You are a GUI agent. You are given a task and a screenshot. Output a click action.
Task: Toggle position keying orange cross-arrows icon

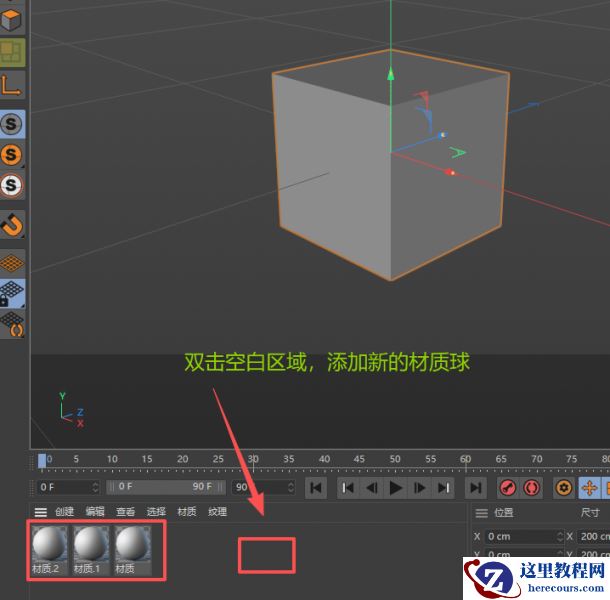click(x=589, y=488)
